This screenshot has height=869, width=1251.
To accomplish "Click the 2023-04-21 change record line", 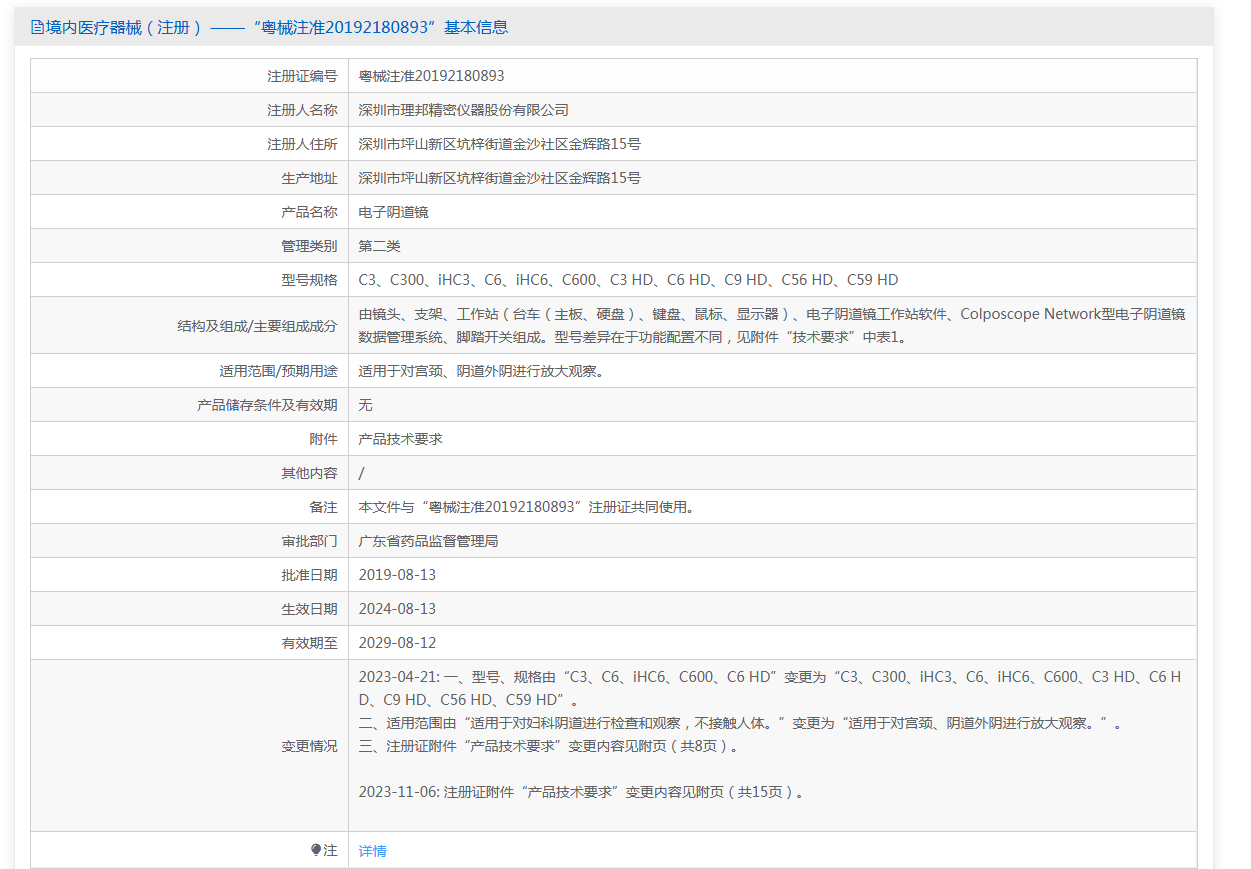I will tap(770, 688).
